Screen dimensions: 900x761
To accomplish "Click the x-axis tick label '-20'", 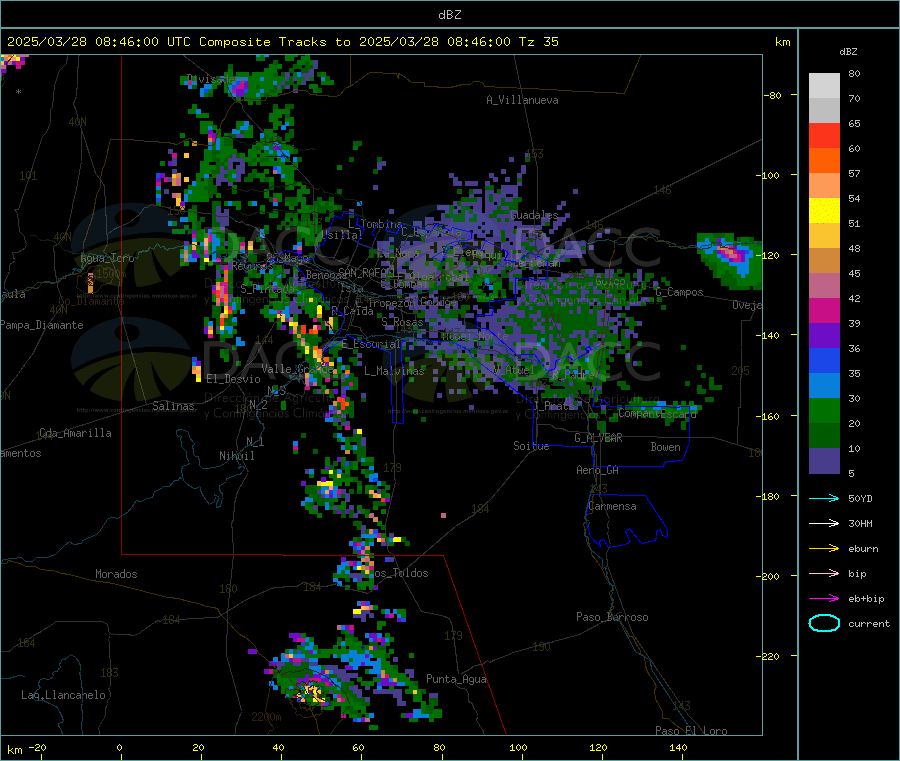I will pos(37,747).
